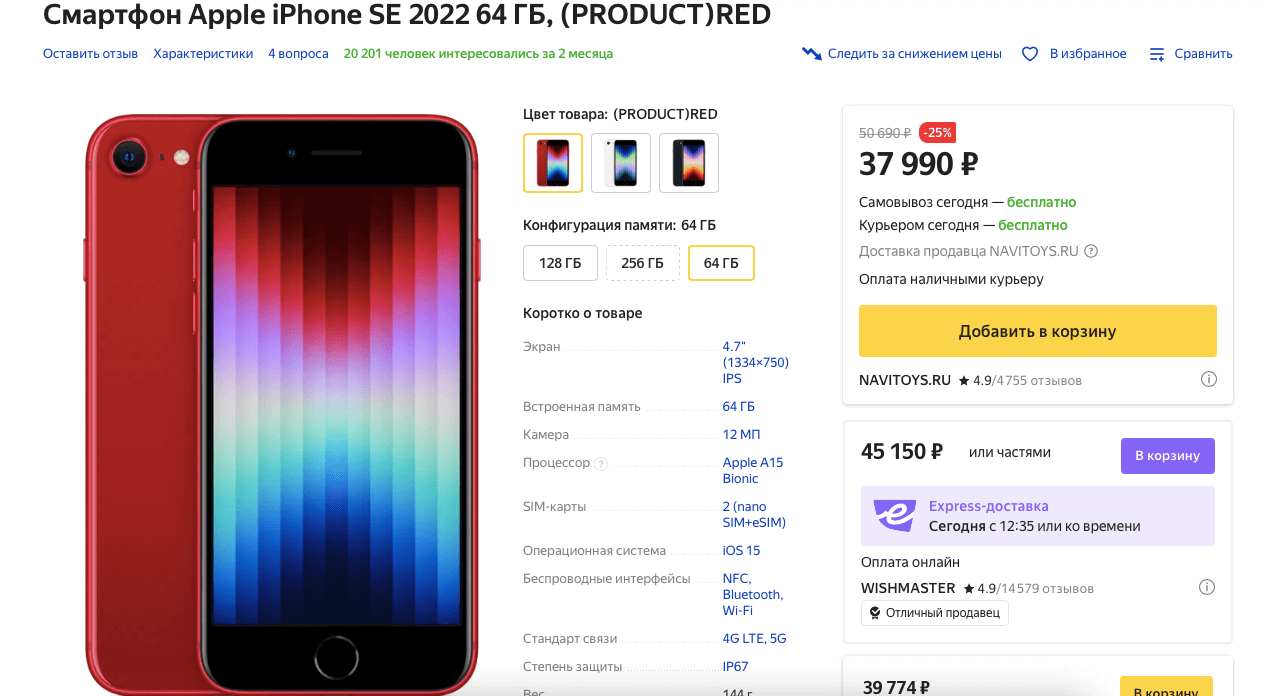1281x696 pixels.
Task: Choose the 256 ГБ storage variant
Action: [643, 262]
